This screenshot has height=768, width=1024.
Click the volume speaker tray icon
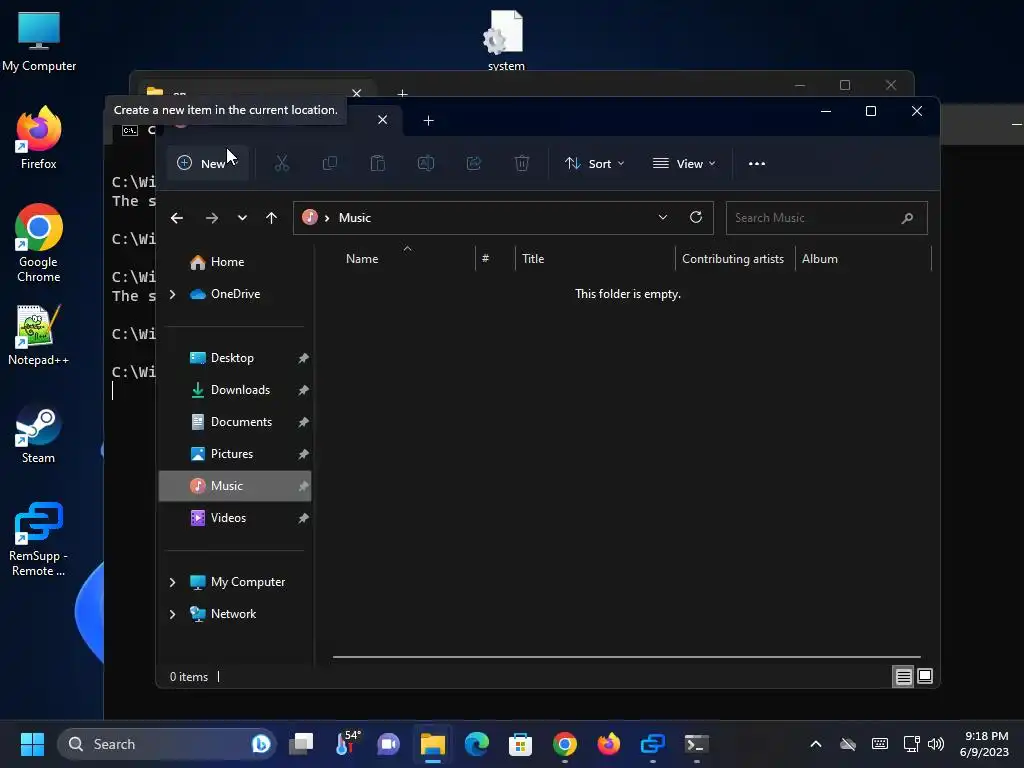pos(936,744)
